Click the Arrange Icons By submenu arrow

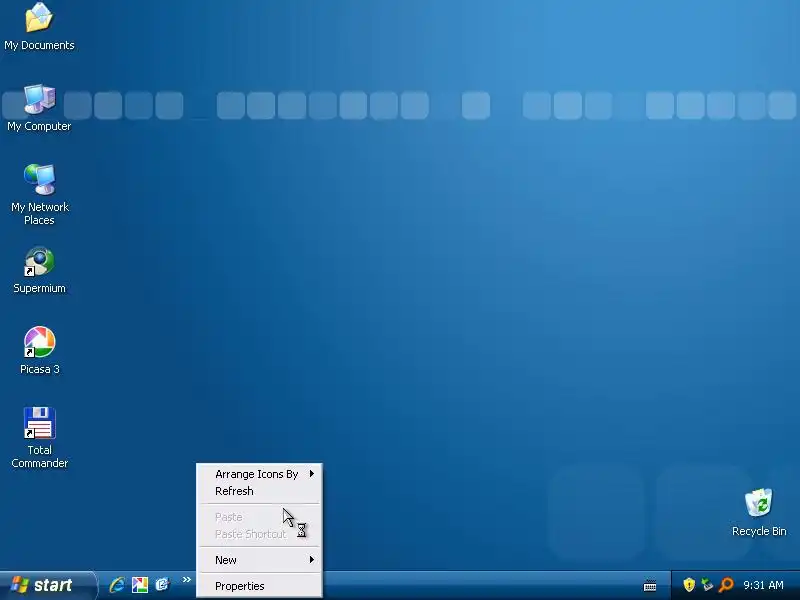point(312,474)
